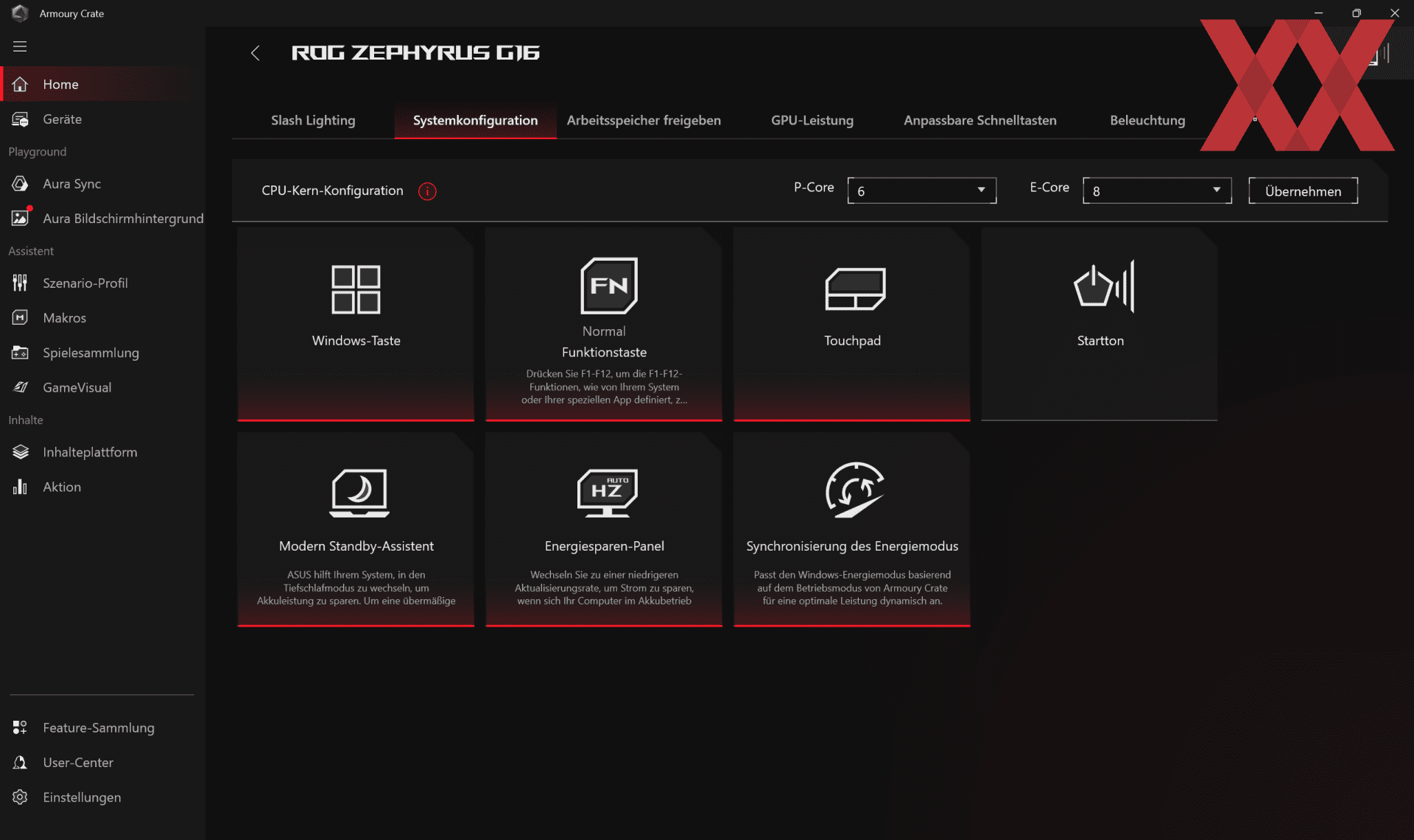Toggle the Modern Standby-Assistent tile
The image size is (1414, 840).
[356, 530]
